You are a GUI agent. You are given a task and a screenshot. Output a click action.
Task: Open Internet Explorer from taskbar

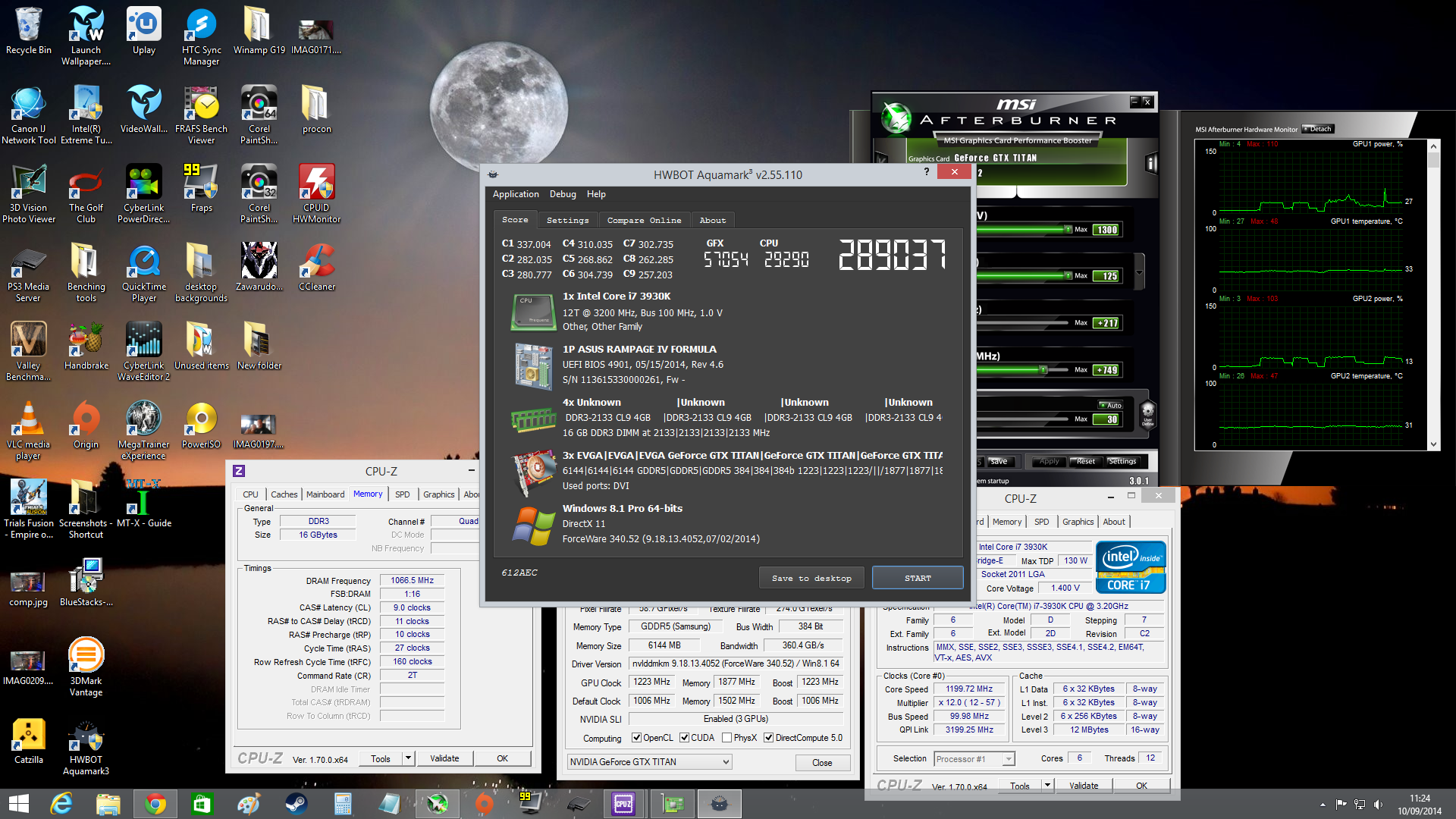(61, 803)
